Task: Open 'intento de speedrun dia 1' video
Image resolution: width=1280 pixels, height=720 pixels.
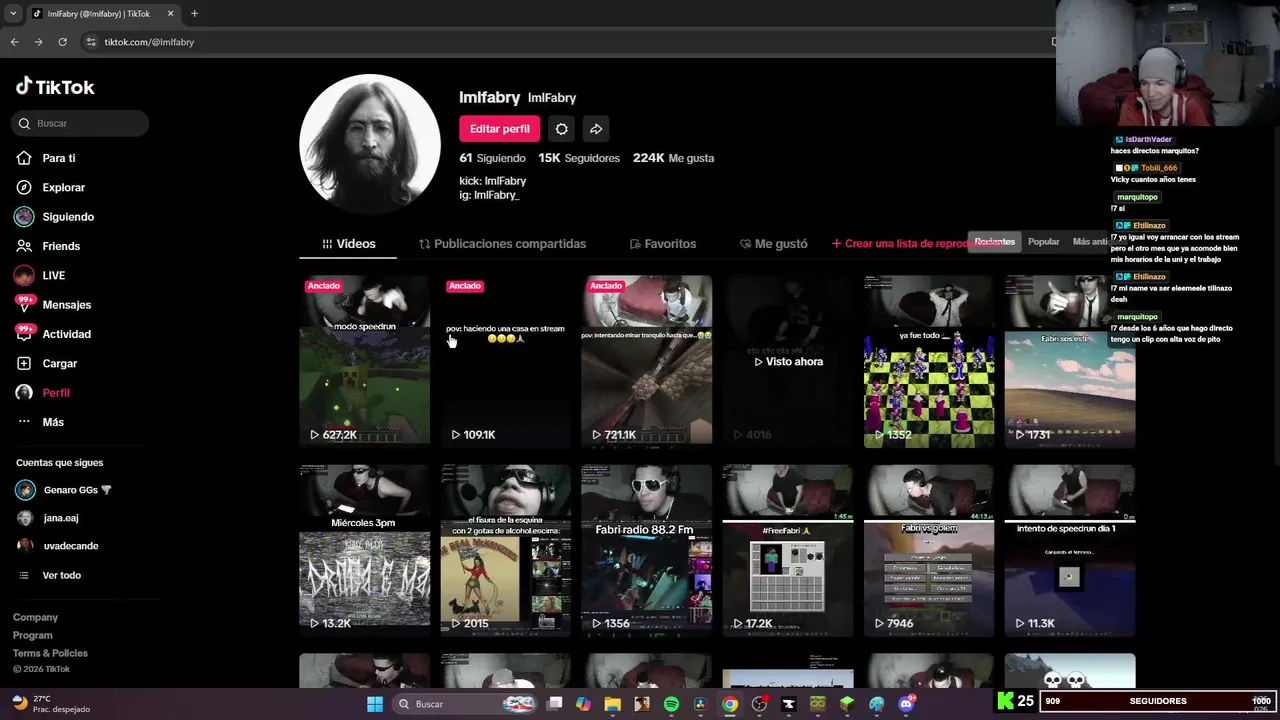Action: [x=1069, y=550]
